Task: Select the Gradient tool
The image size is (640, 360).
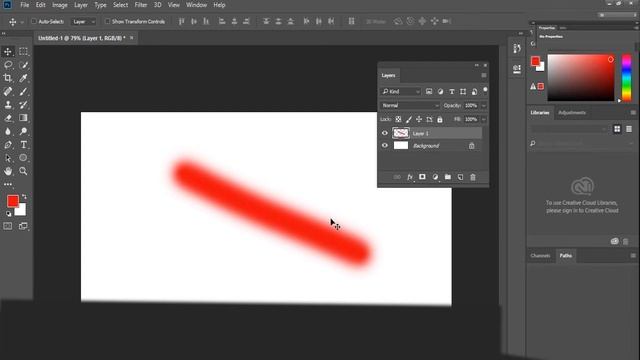Action: [23, 118]
